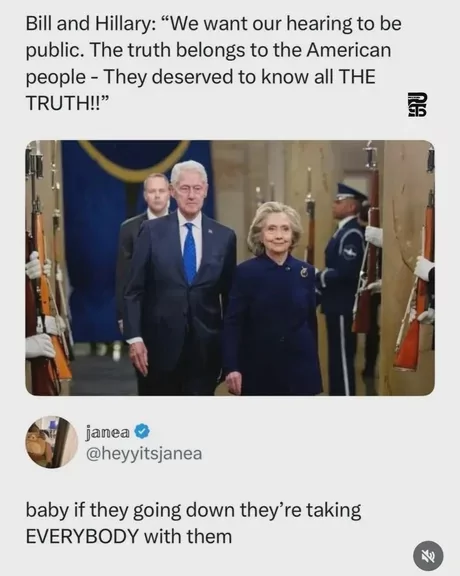Click the white-gloved hand at photo's left edge
The height and width of the screenshot is (576, 460).
tap(40, 345)
